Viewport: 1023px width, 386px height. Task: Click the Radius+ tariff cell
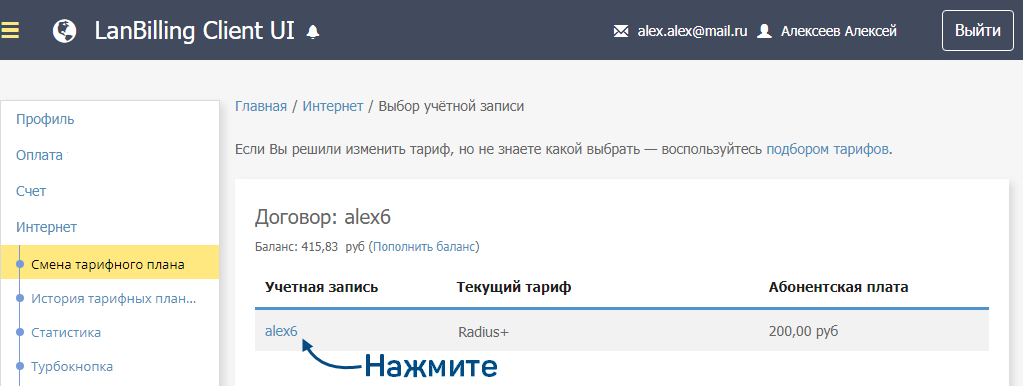tap(483, 332)
